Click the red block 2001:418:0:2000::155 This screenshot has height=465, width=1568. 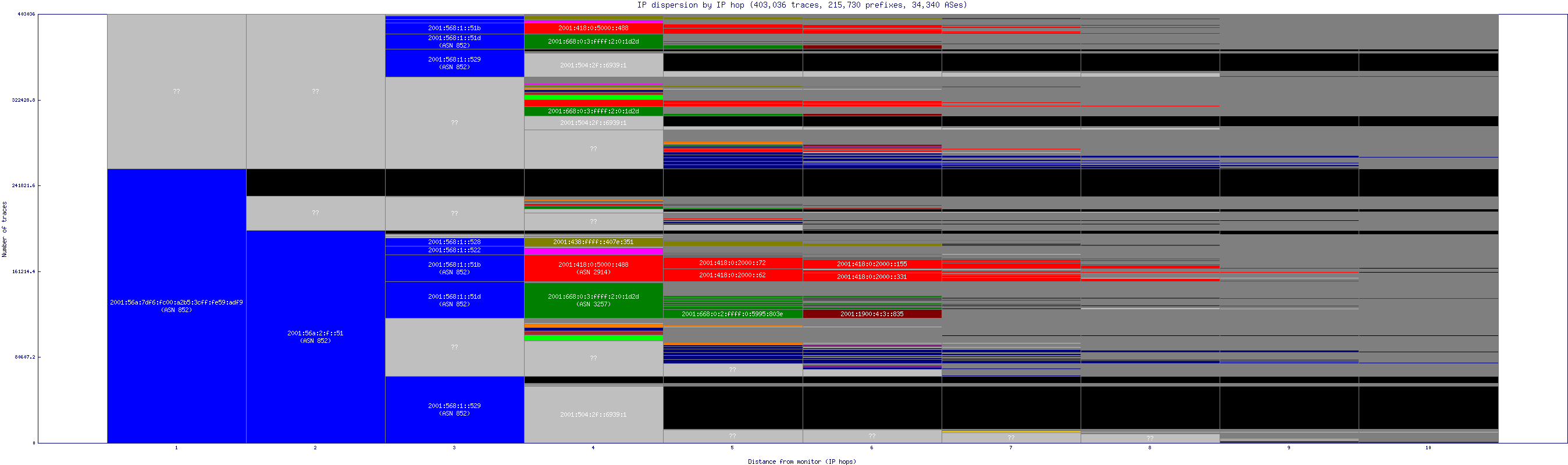[872, 264]
